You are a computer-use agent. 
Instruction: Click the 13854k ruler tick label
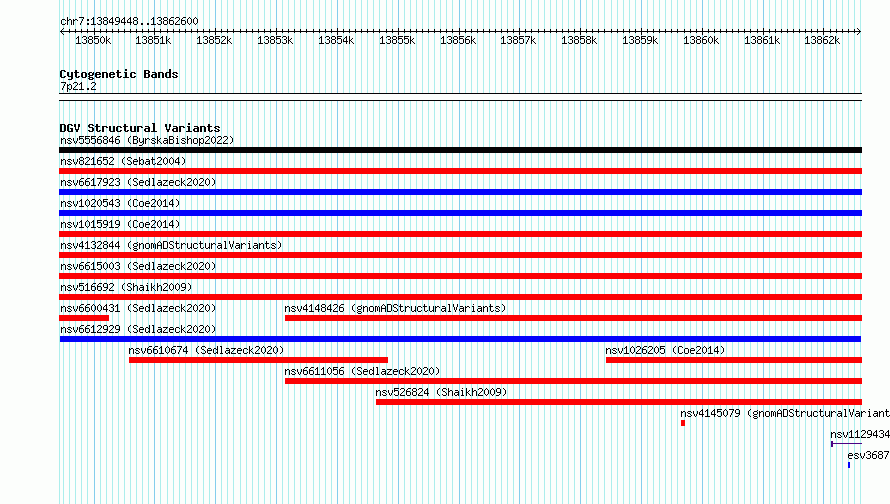336,40
